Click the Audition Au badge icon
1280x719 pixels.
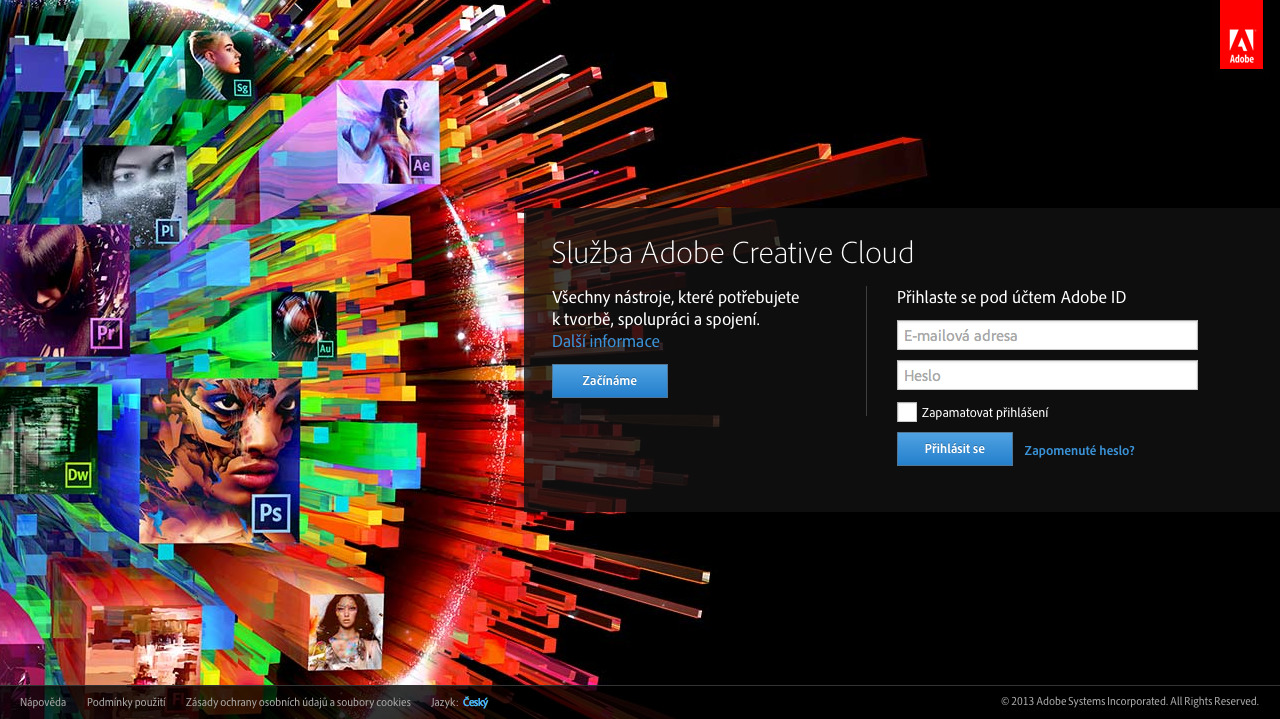pyautogui.click(x=325, y=349)
